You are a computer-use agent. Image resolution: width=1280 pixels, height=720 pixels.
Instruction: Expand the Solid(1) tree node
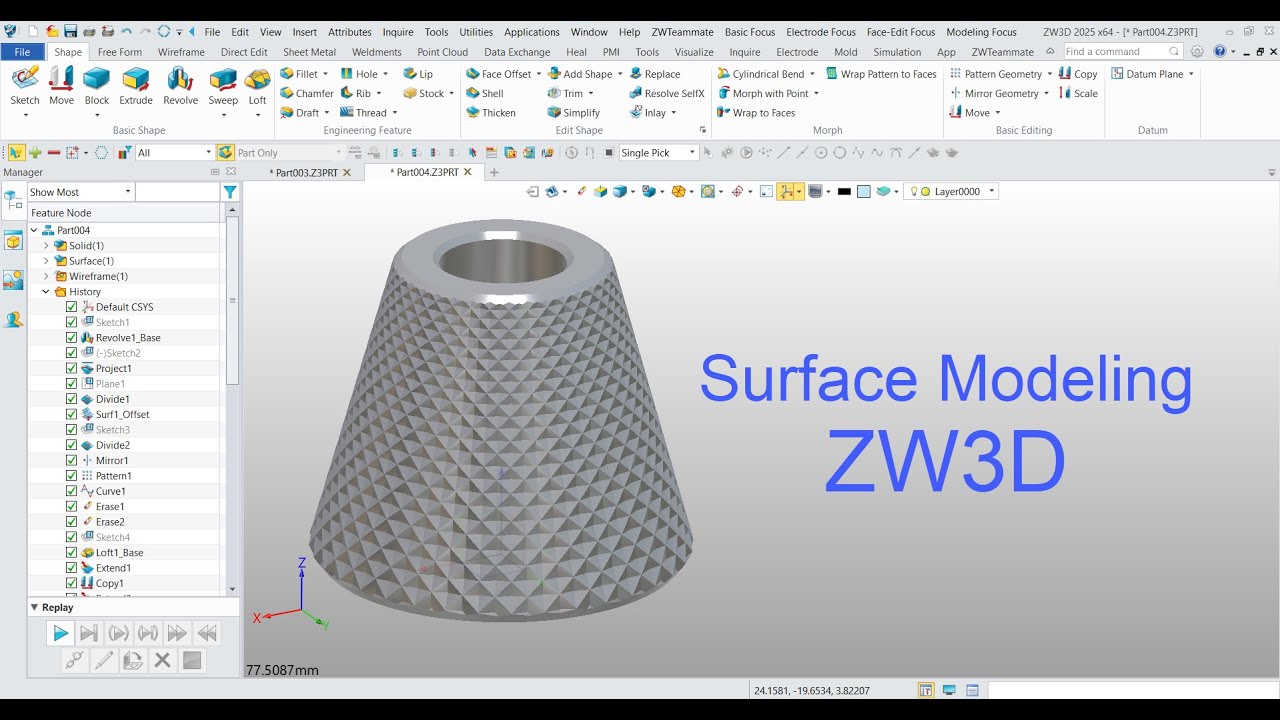(46, 246)
